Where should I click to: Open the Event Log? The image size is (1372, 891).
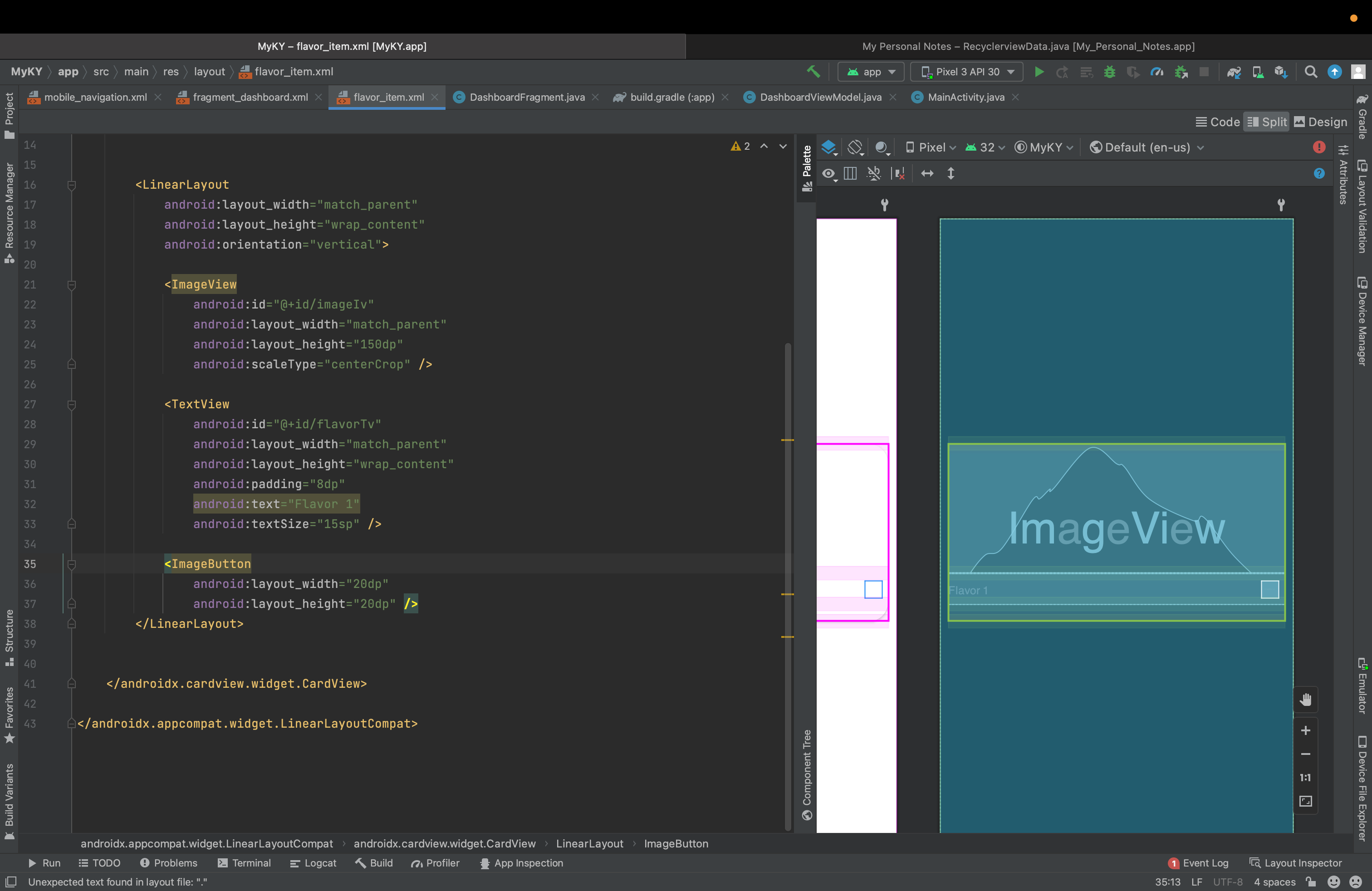(x=1198, y=863)
